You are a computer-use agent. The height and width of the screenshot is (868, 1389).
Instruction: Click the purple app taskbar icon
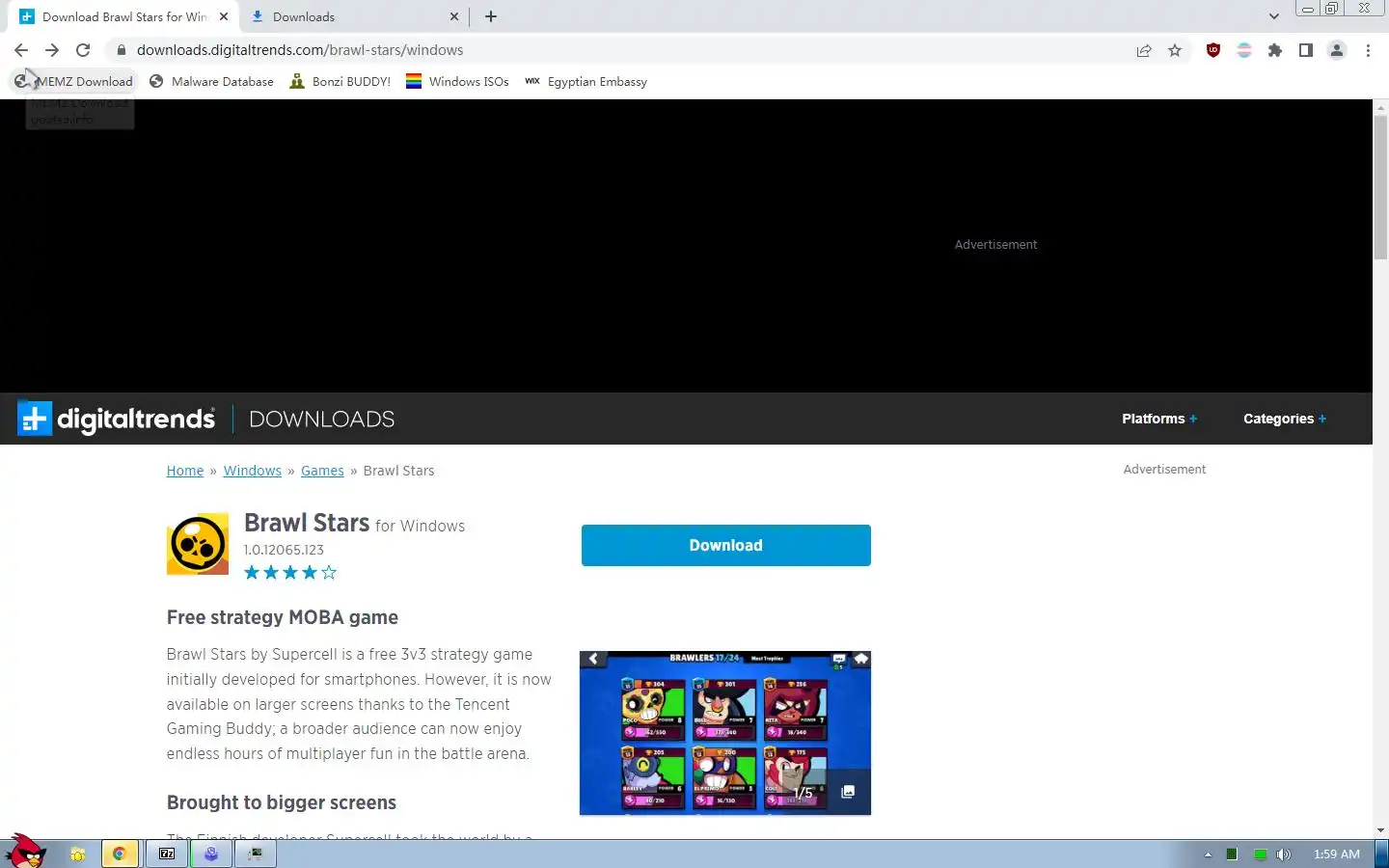click(211, 854)
